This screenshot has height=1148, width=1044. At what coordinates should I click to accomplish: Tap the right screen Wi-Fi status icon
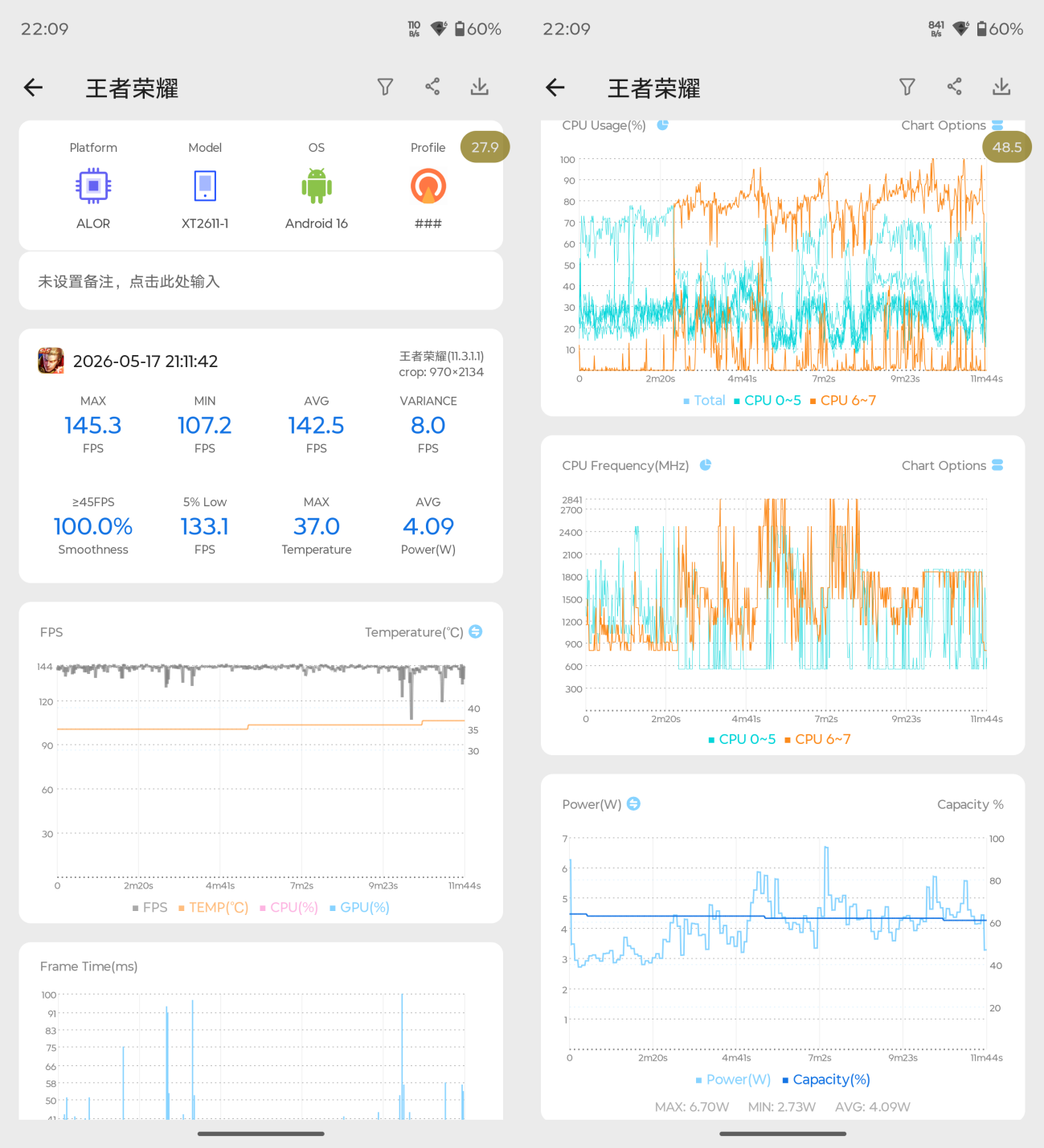click(x=960, y=29)
